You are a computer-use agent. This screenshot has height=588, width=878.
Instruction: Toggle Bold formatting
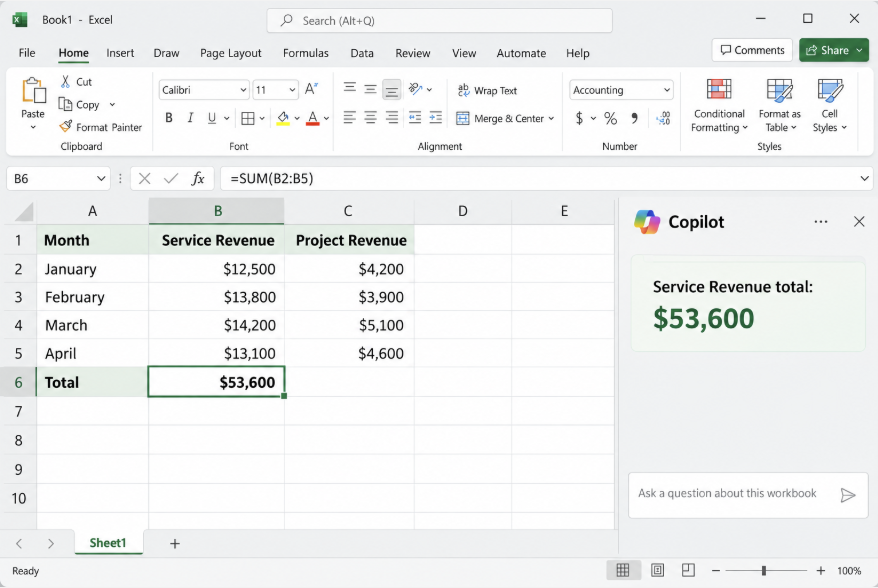coord(169,118)
